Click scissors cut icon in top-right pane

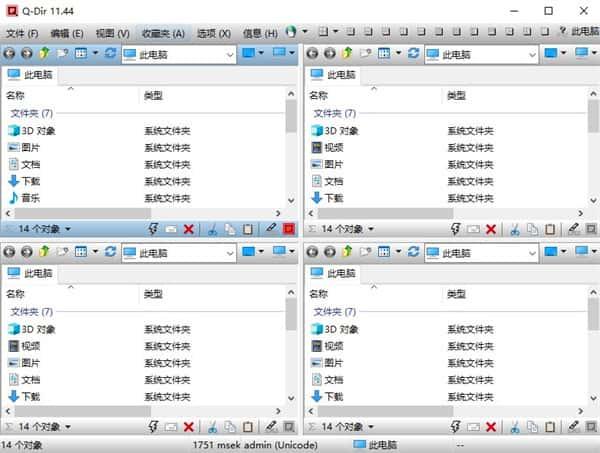[x=511, y=229]
